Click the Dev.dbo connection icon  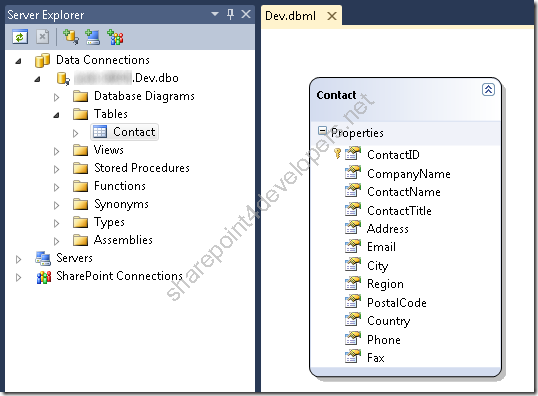63,78
